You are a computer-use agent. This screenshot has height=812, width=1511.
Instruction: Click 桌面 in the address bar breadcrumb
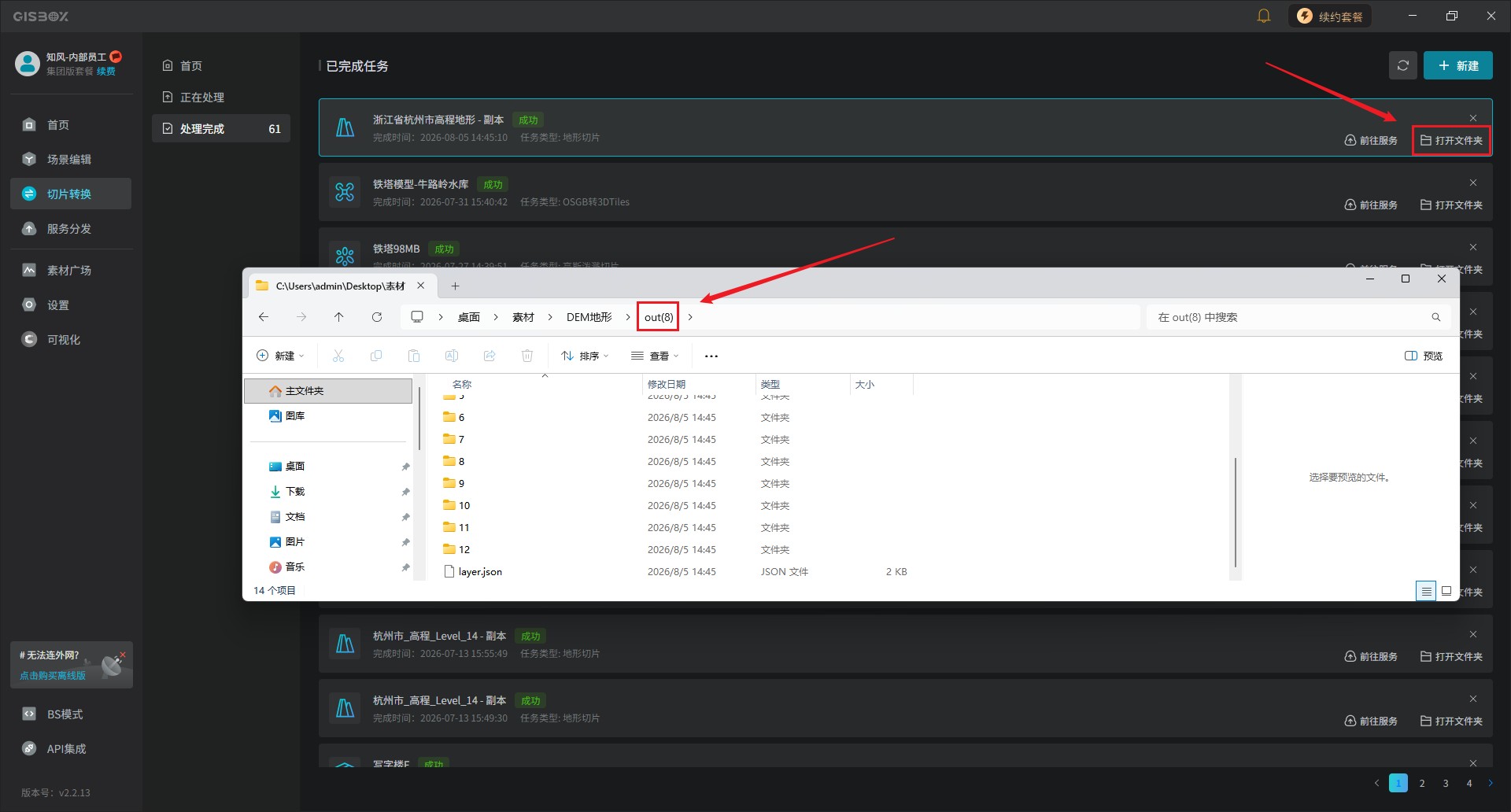coord(469,317)
